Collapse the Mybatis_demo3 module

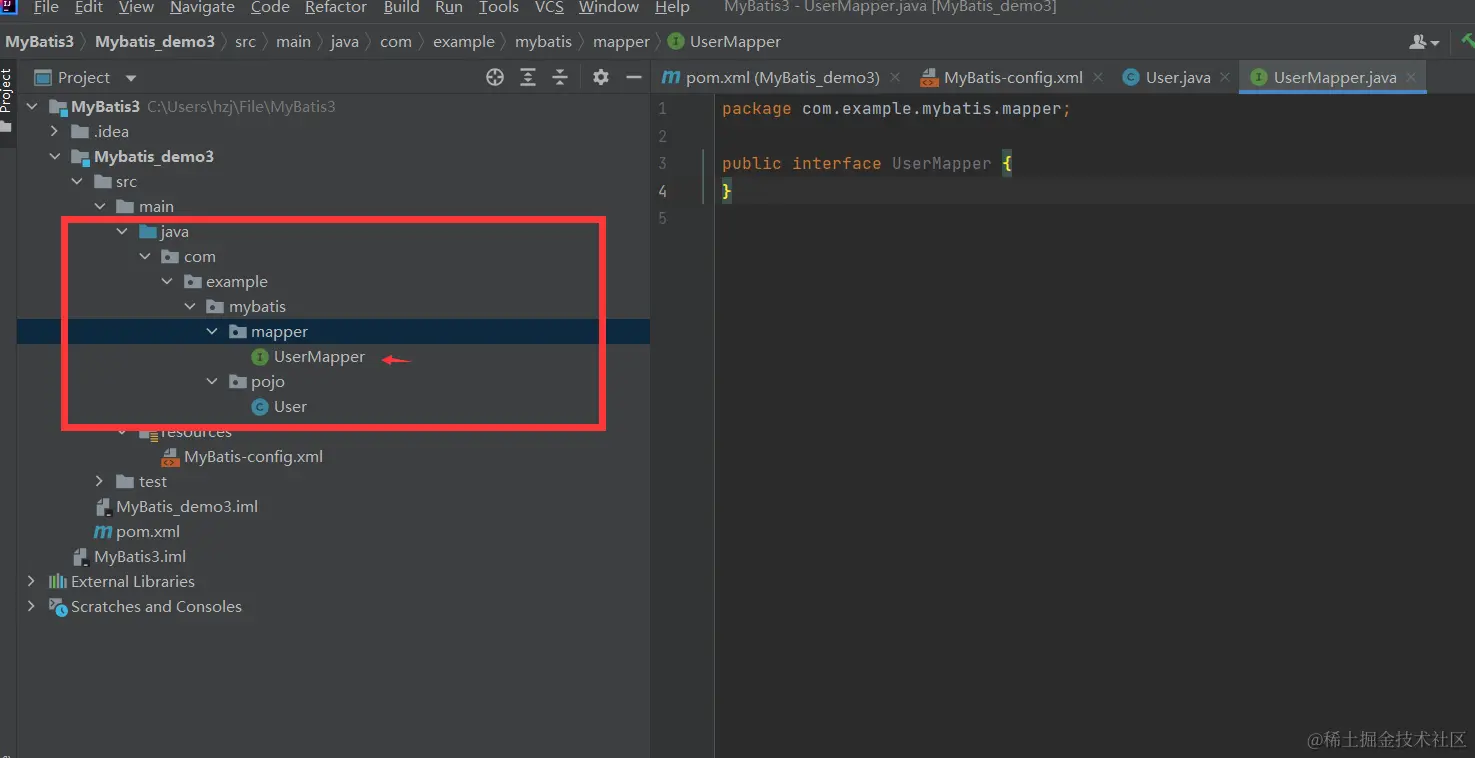[x=55, y=156]
